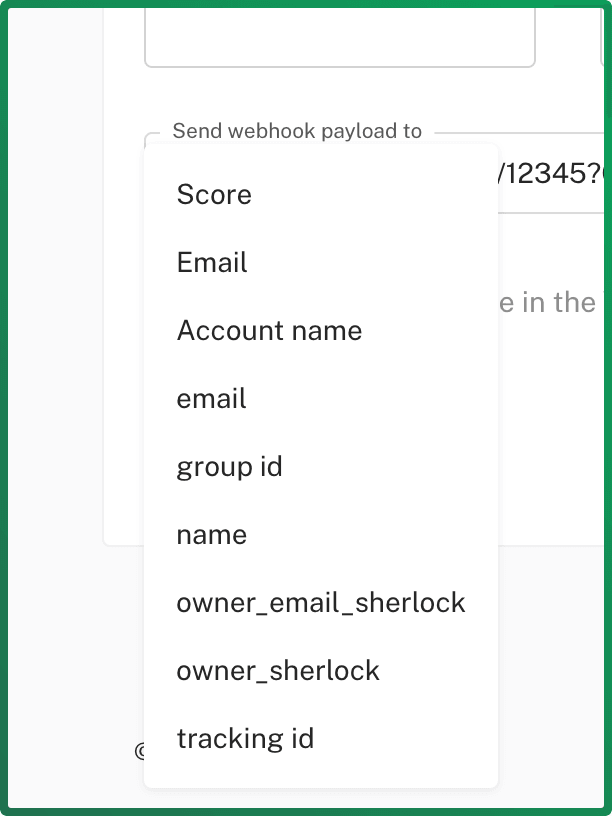612x816 pixels.
Task: Click the "Send webhook payload to" label
Action: pos(297,131)
